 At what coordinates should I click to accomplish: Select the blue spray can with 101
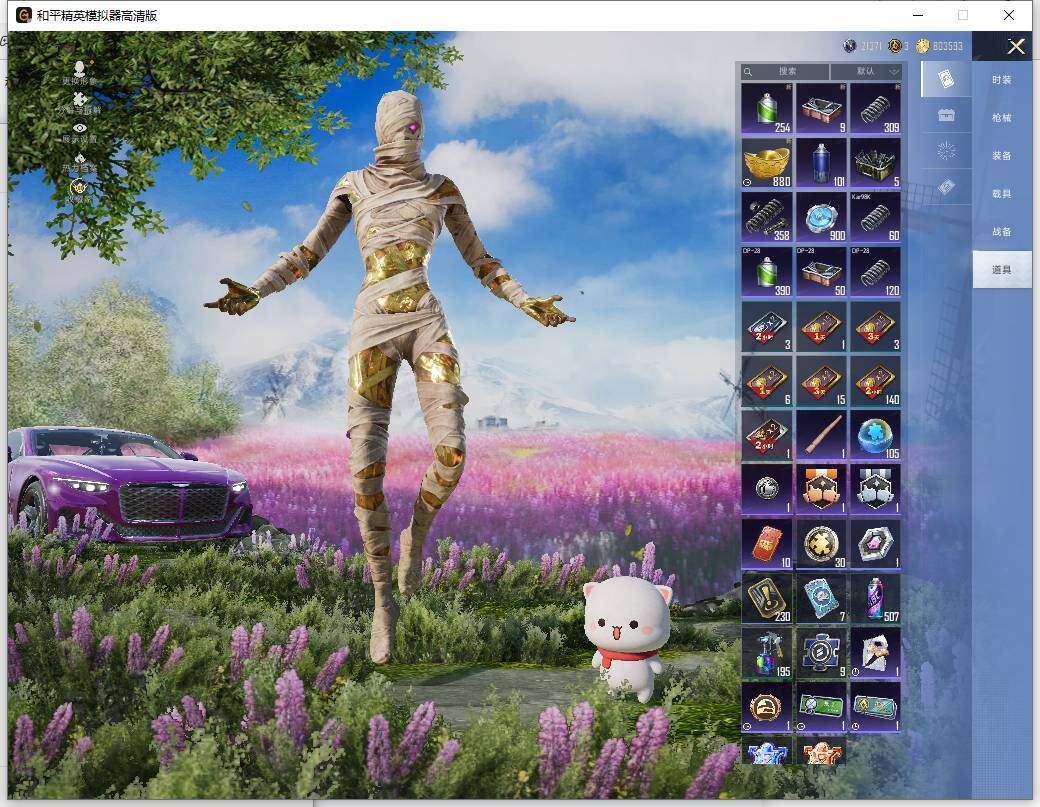(x=821, y=162)
